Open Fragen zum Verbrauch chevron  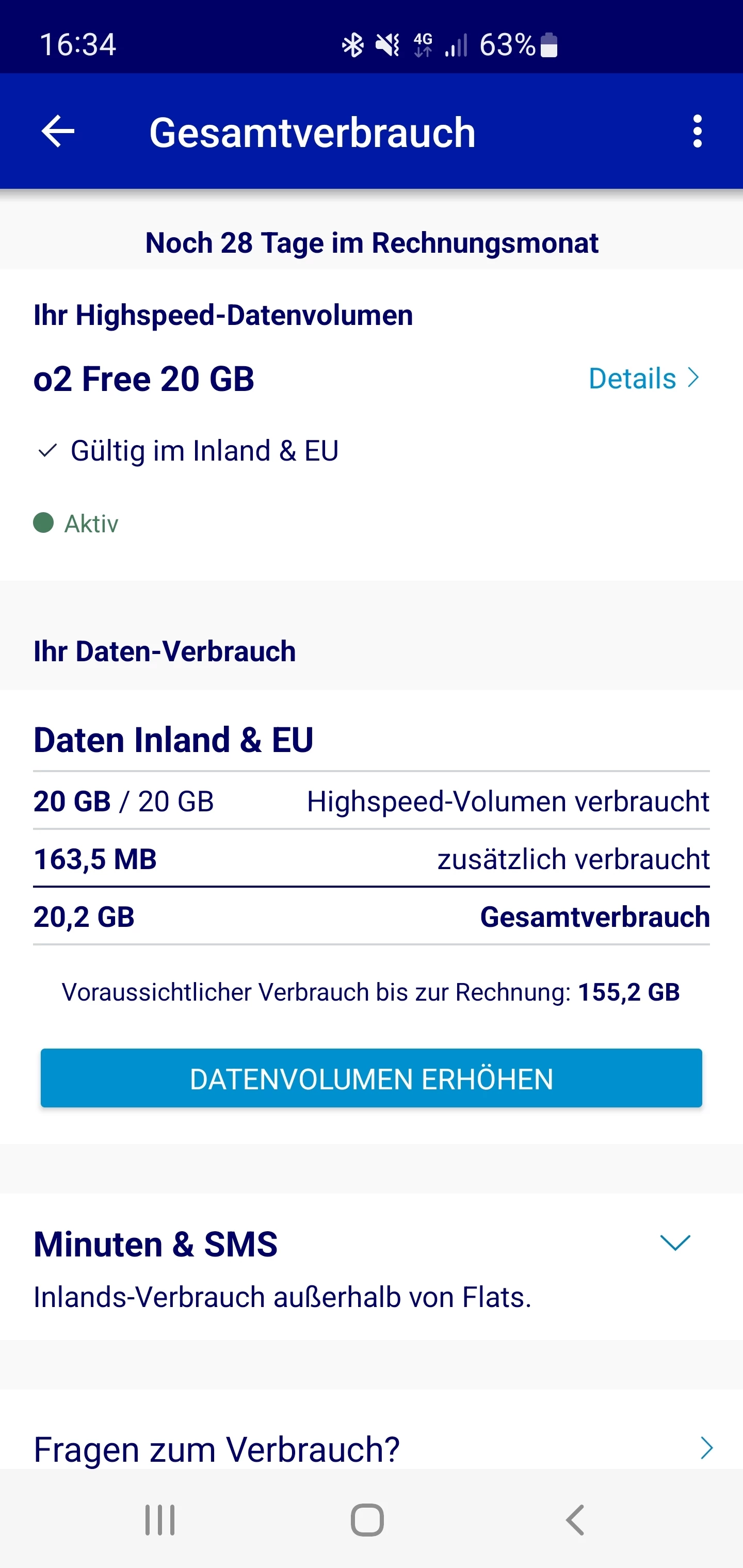click(x=706, y=1448)
